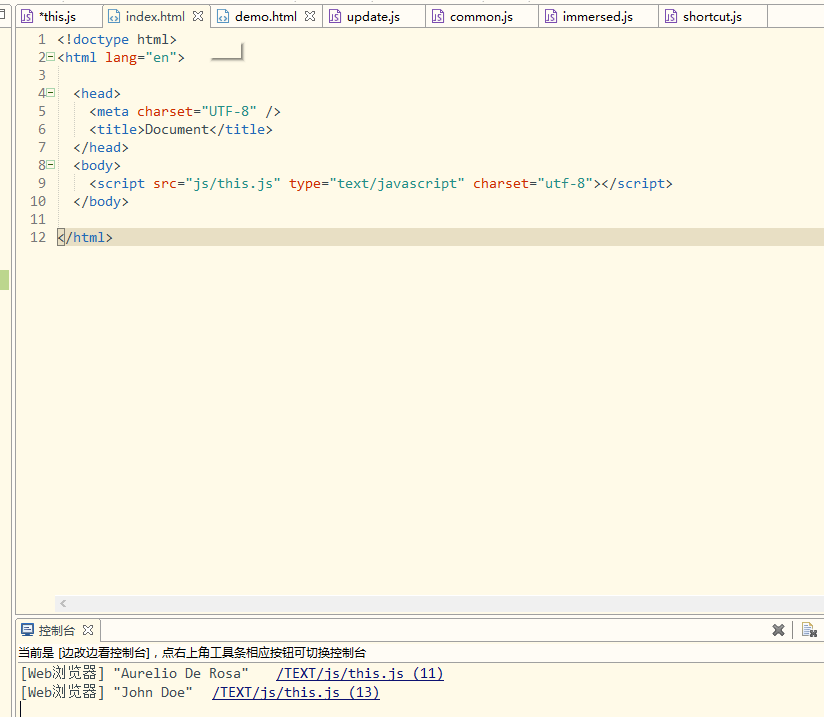Screen dimensions: 824x717
Task: Click line number 1 in the gutter
Action: [x=42, y=39]
